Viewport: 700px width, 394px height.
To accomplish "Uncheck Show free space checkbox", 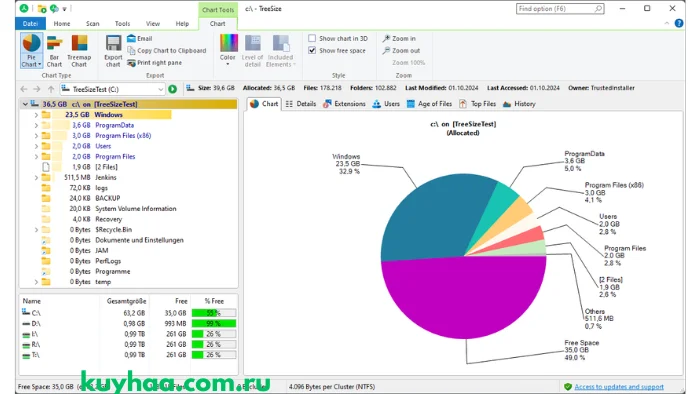I will pyautogui.click(x=312, y=50).
